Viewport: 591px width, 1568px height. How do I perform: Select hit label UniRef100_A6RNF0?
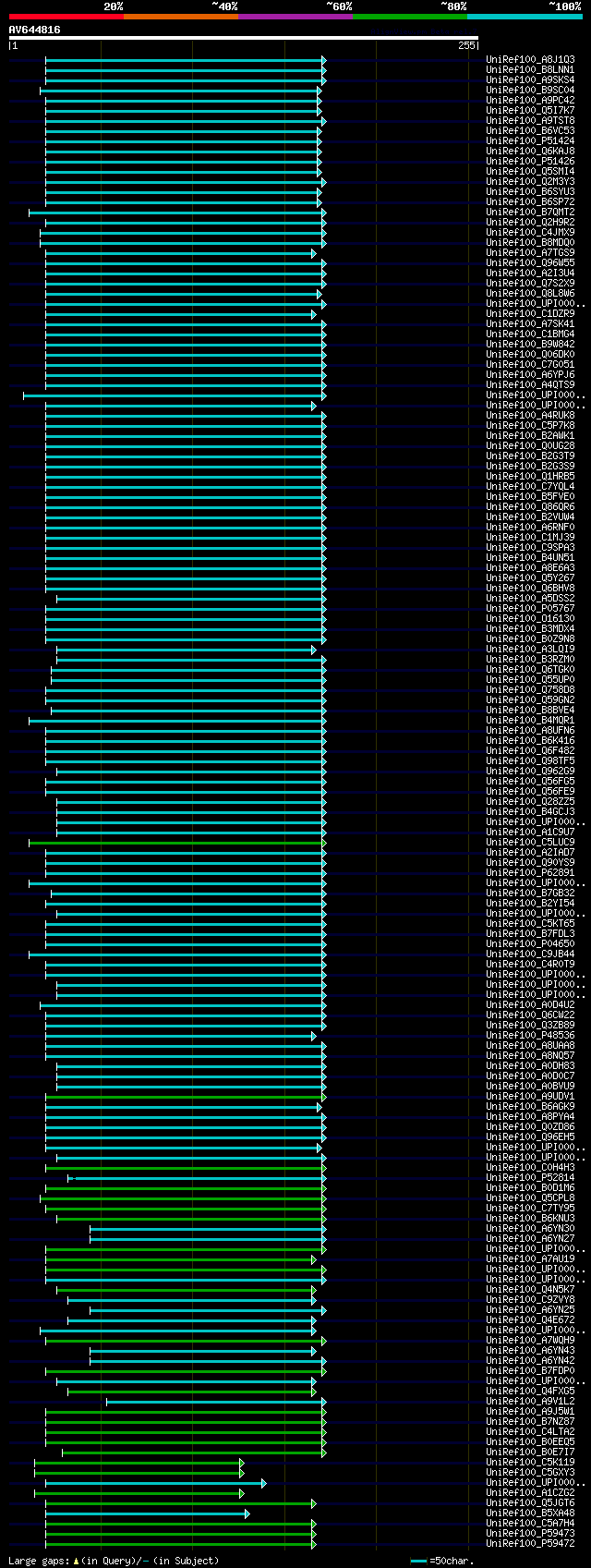tap(530, 528)
